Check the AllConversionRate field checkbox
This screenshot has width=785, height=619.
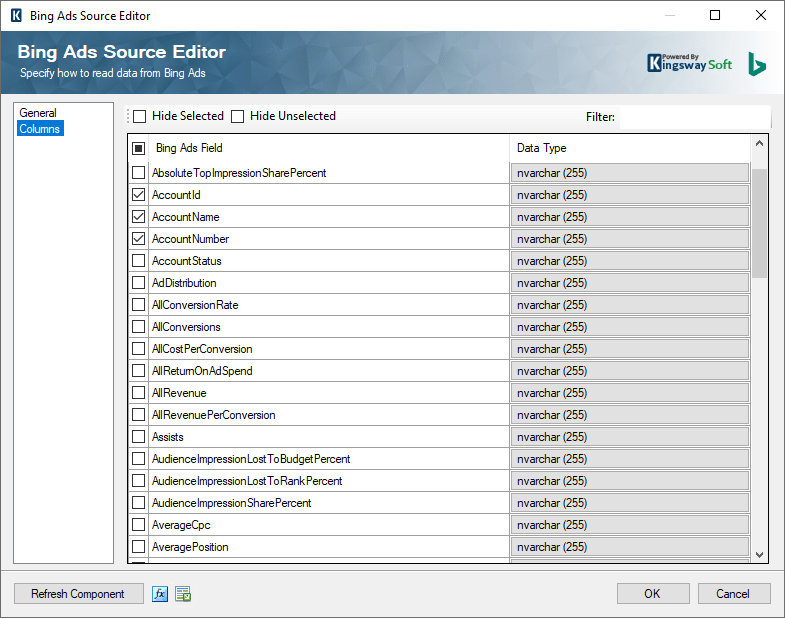coord(139,305)
